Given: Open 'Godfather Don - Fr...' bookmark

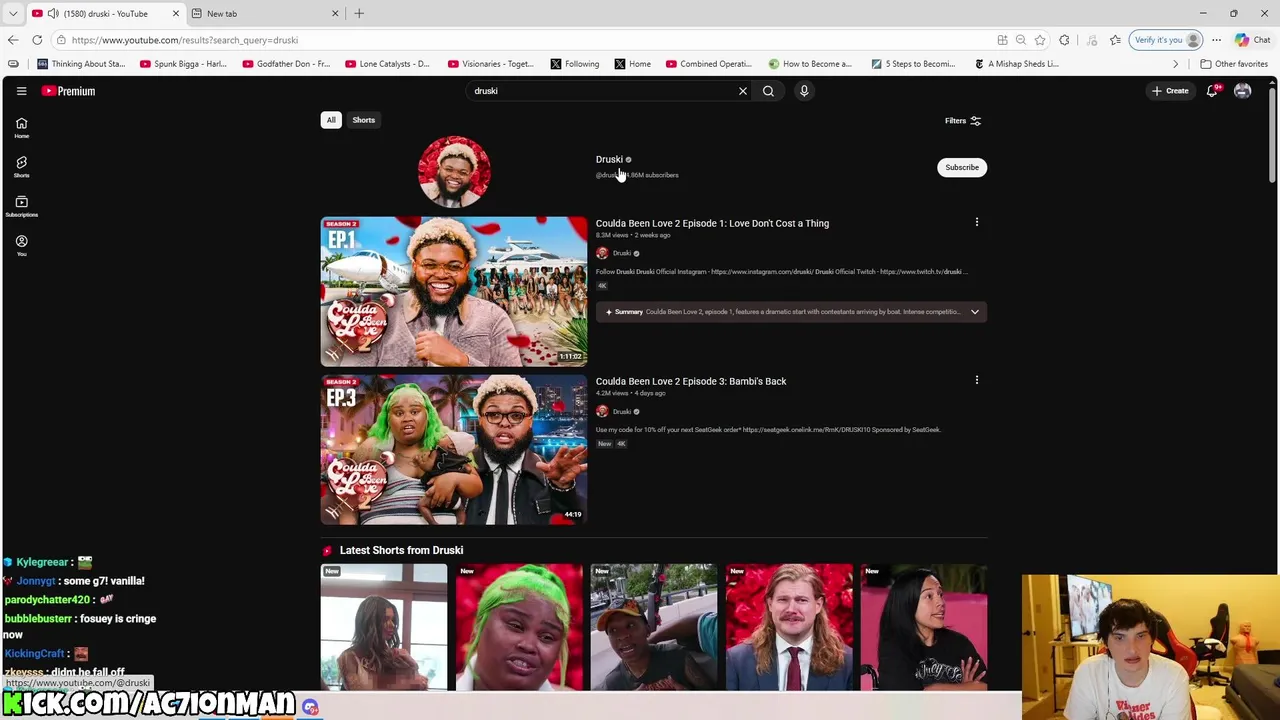Looking at the screenshot, I should click(x=286, y=64).
